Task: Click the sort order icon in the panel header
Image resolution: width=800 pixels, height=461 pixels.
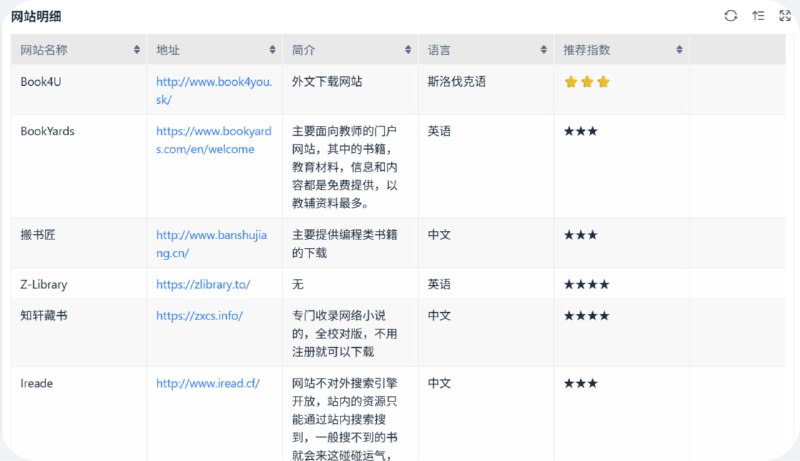Action: coord(758,16)
